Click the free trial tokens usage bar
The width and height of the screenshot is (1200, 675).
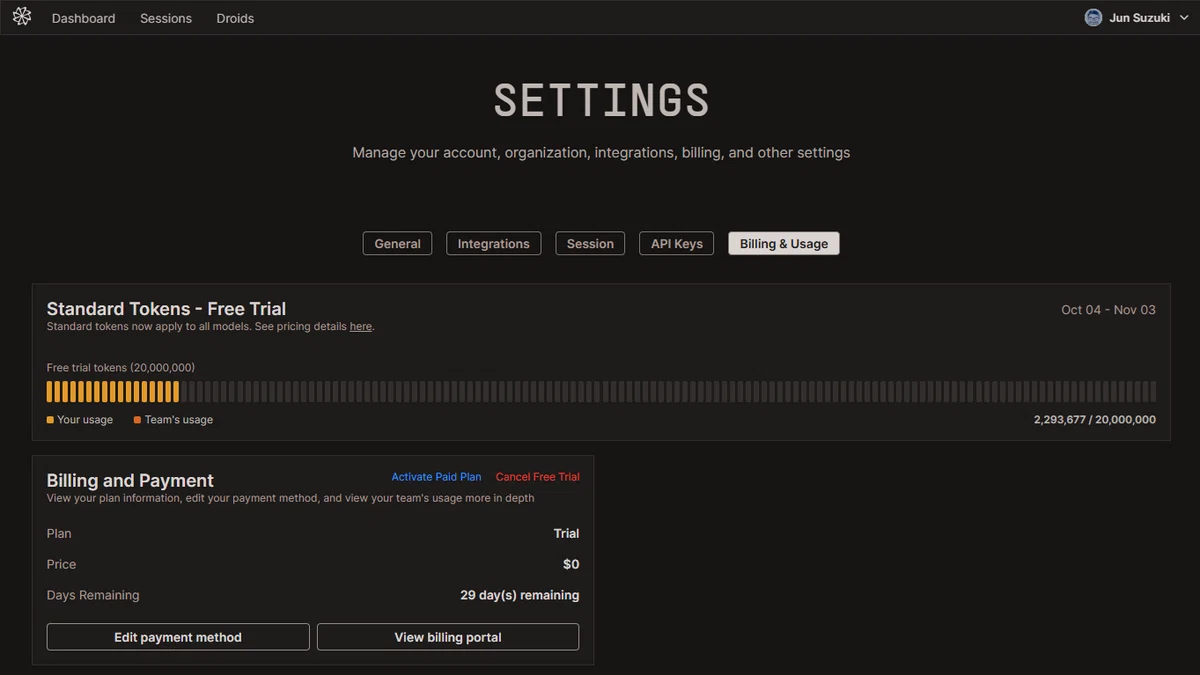click(x=601, y=391)
